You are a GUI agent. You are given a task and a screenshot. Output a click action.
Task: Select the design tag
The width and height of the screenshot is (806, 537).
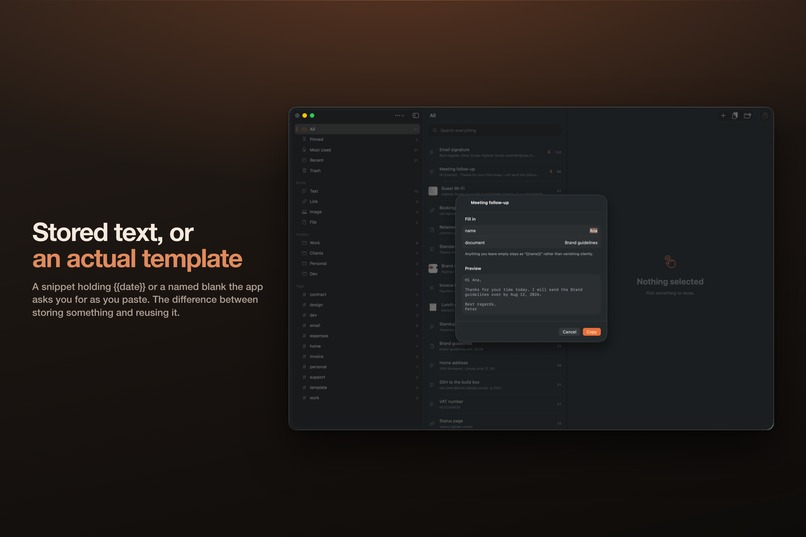click(357, 305)
